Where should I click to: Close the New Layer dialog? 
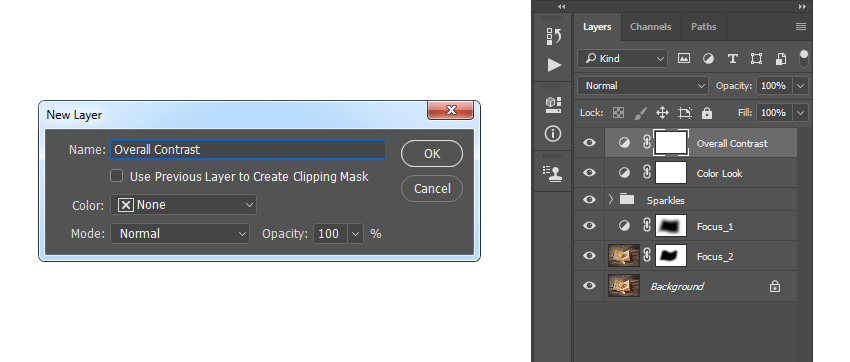pos(450,110)
